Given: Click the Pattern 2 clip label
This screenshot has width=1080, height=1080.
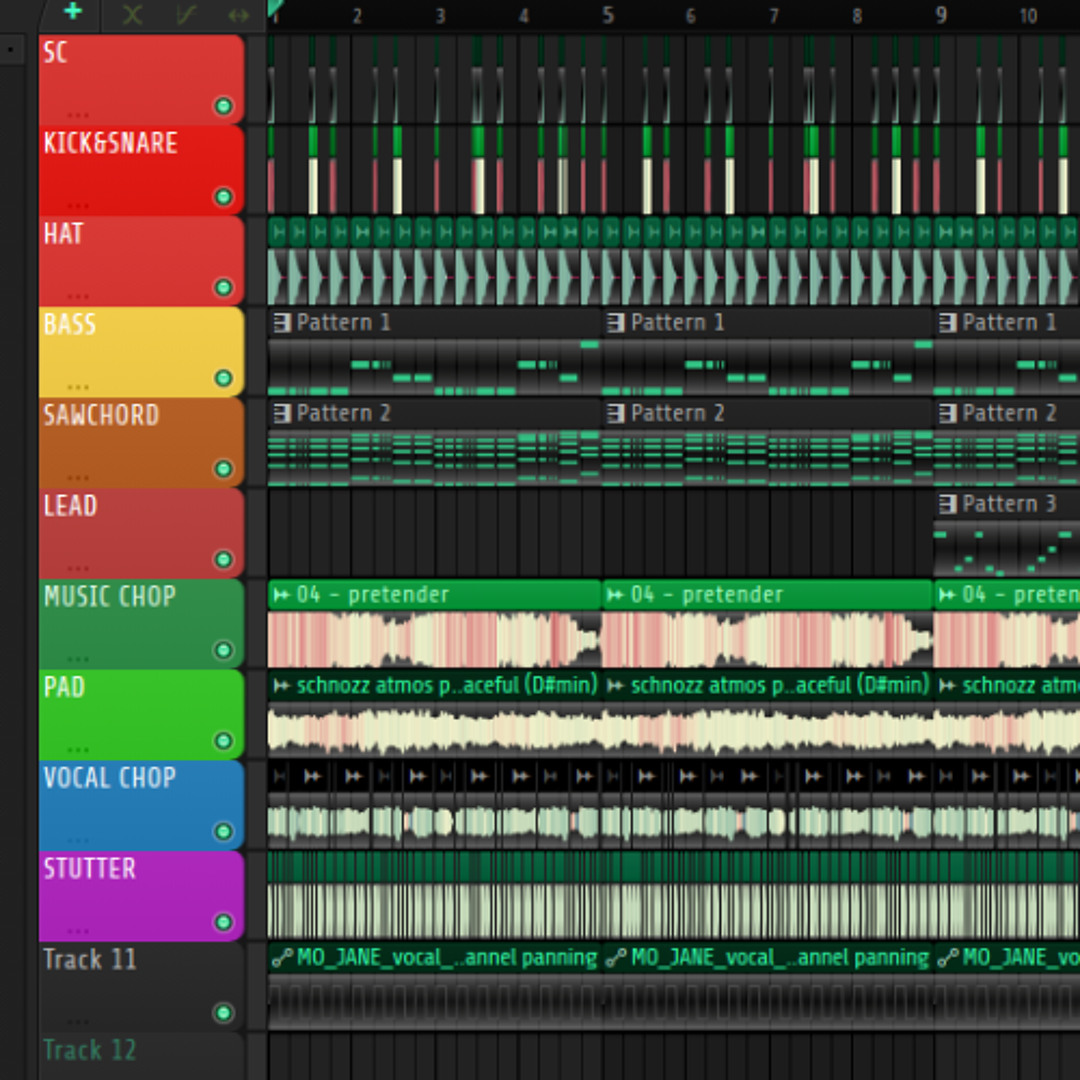Looking at the screenshot, I should coord(345,412).
